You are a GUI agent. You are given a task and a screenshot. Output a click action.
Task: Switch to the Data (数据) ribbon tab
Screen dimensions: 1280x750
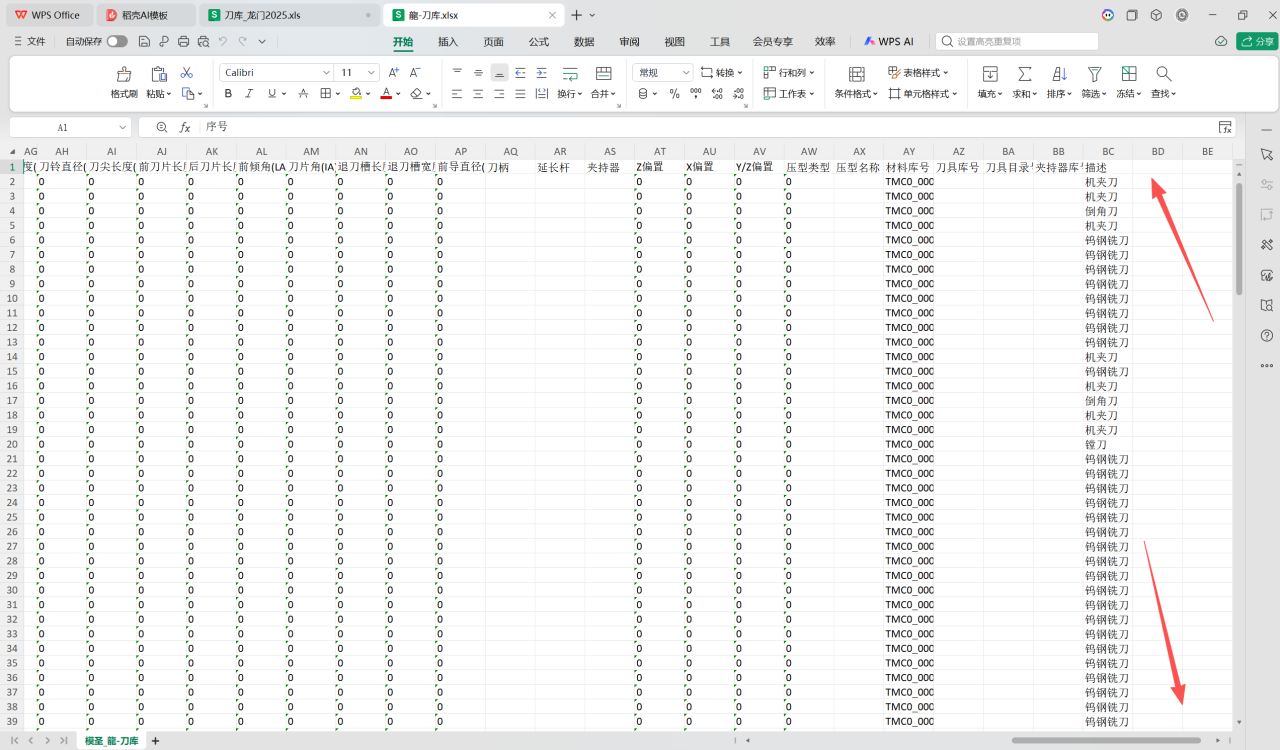click(x=584, y=42)
